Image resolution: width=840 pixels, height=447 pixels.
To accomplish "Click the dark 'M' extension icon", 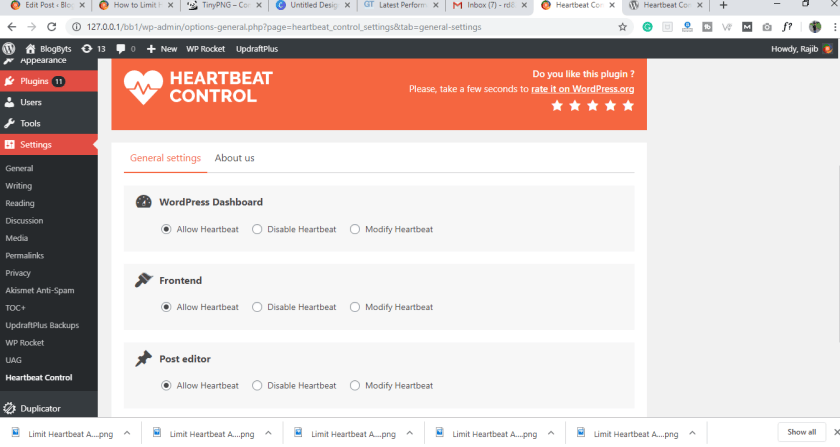I will click(x=747, y=27).
